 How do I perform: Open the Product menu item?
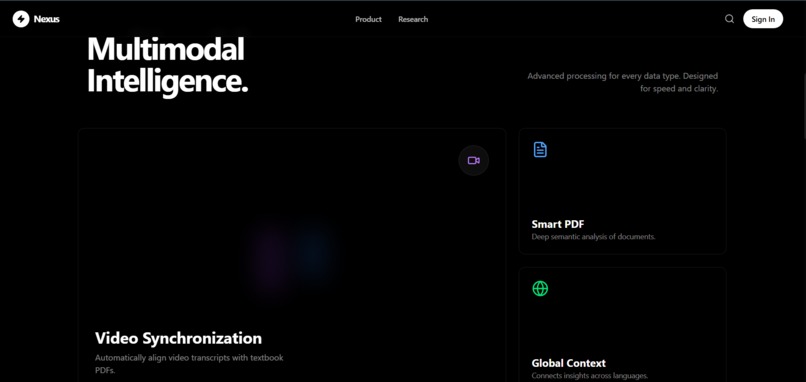369,19
